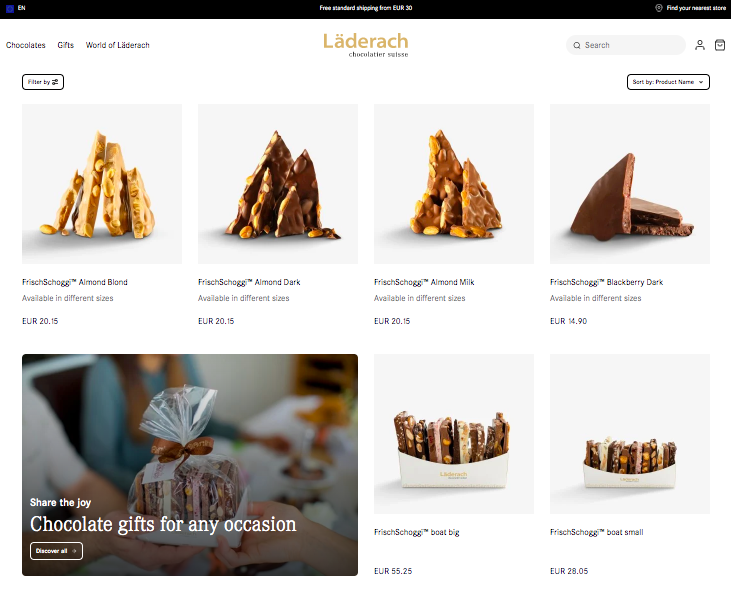Click the Läderach logo
Image resolution: width=731 pixels, height=589 pixels.
[x=366, y=45]
